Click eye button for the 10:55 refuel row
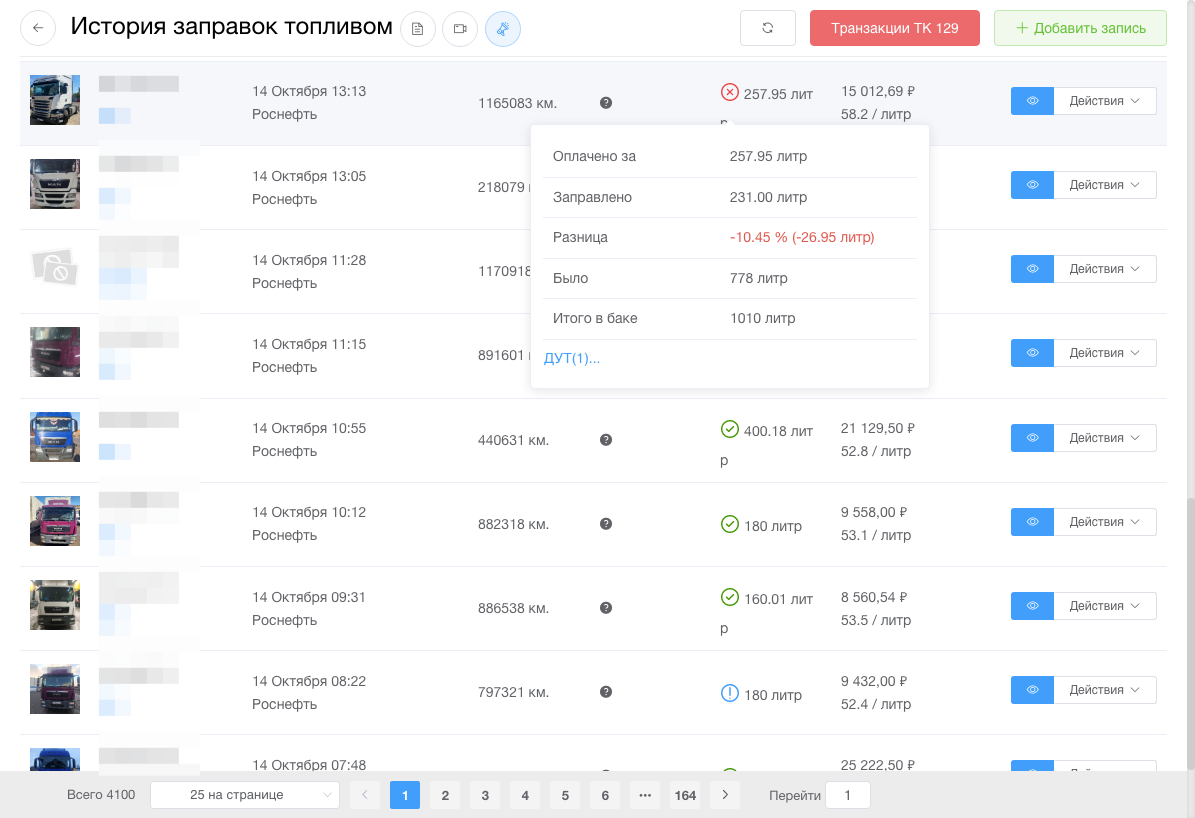Viewport: 1195px width, 818px height. (x=1032, y=438)
